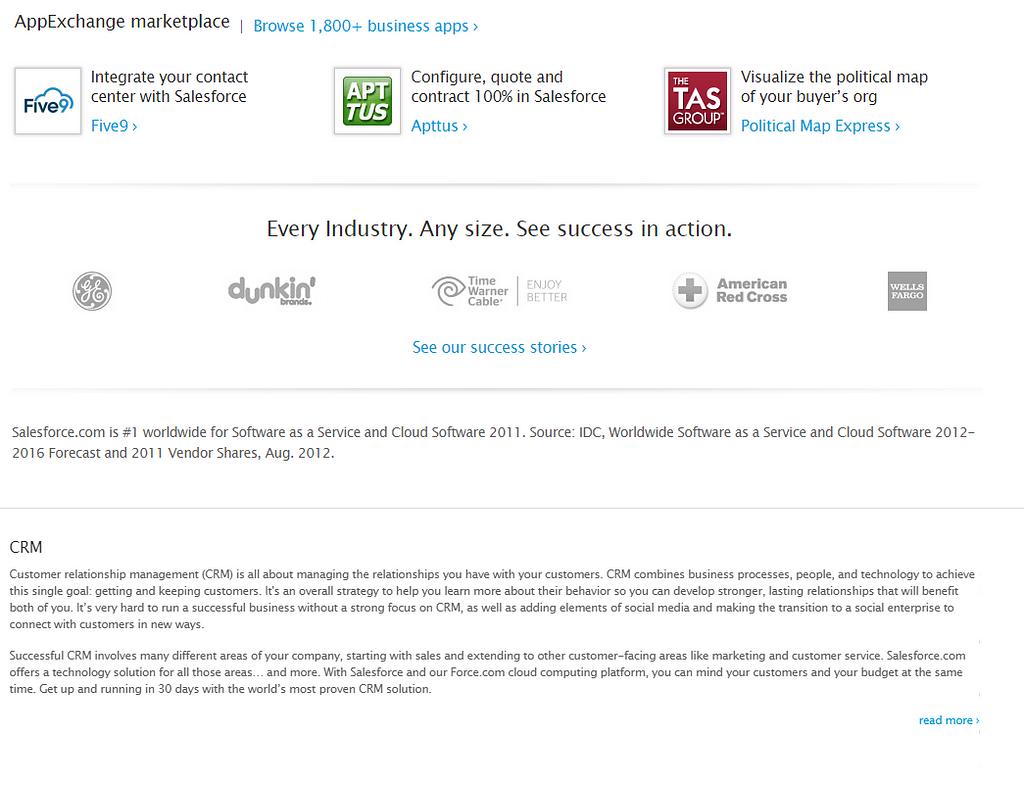
Task: Click the CRM section heading
Action: pyautogui.click(x=26, y=547)
